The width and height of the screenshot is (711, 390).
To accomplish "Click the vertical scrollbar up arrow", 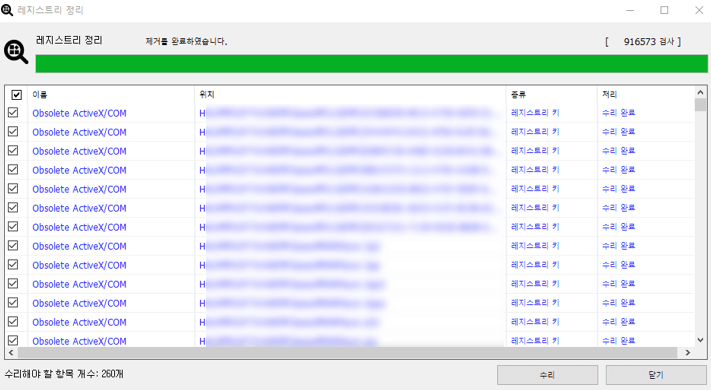I will coord(700,92).
